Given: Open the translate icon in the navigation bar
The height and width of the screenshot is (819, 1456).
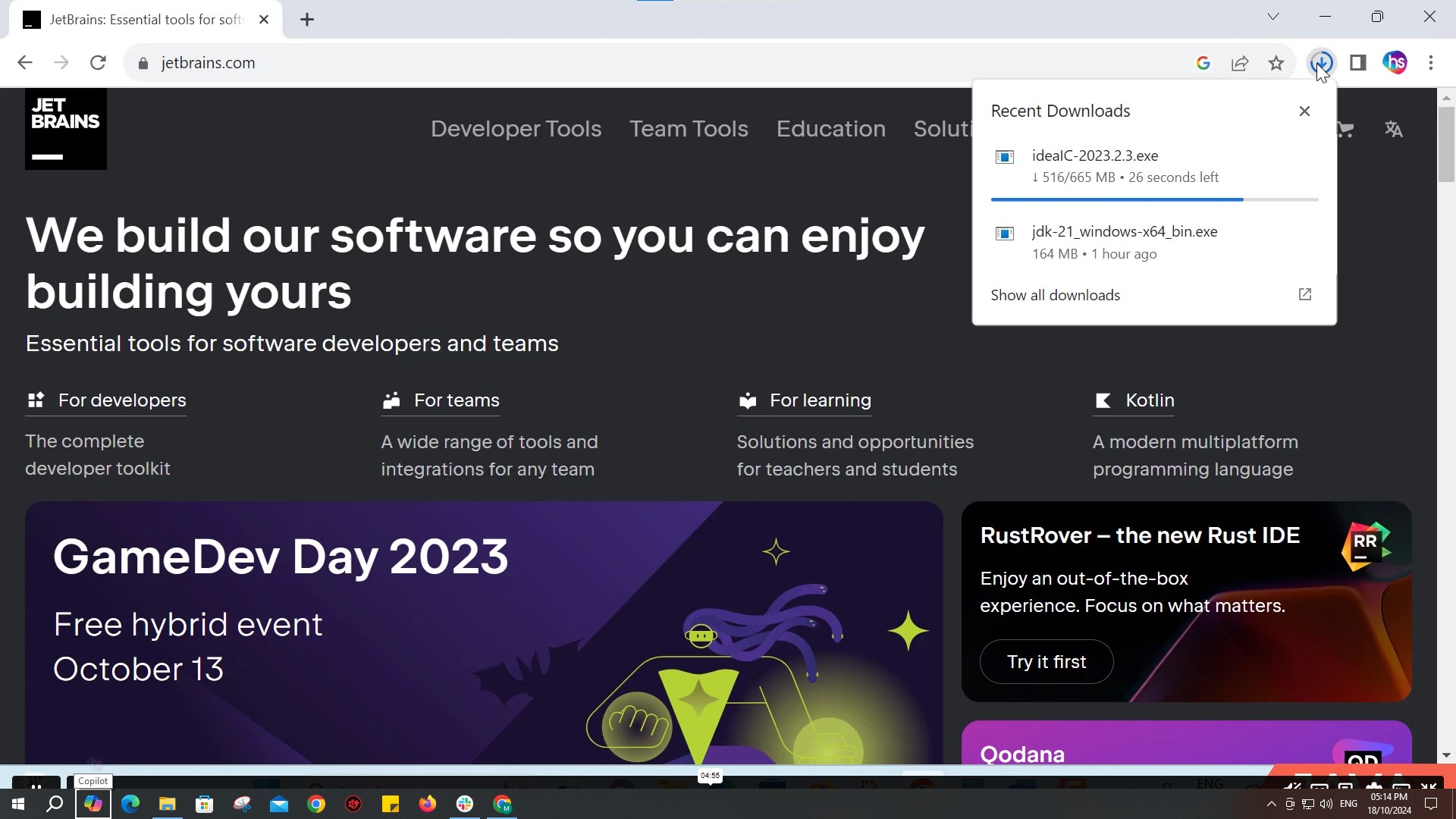Looking at the screenshot, I should click(1394, 129).
